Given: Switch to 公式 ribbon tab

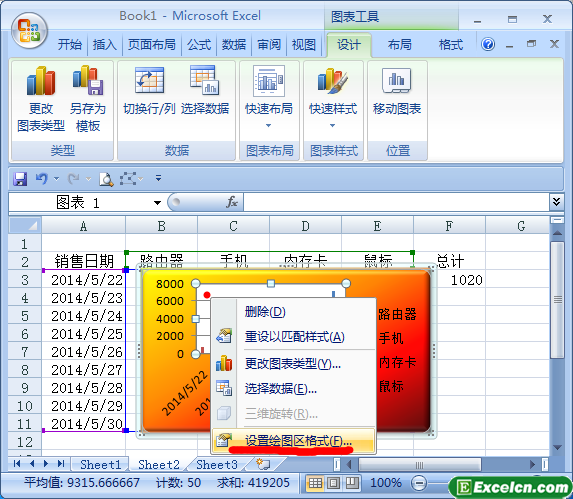Looking at the screenshot, I should [199, 45].
